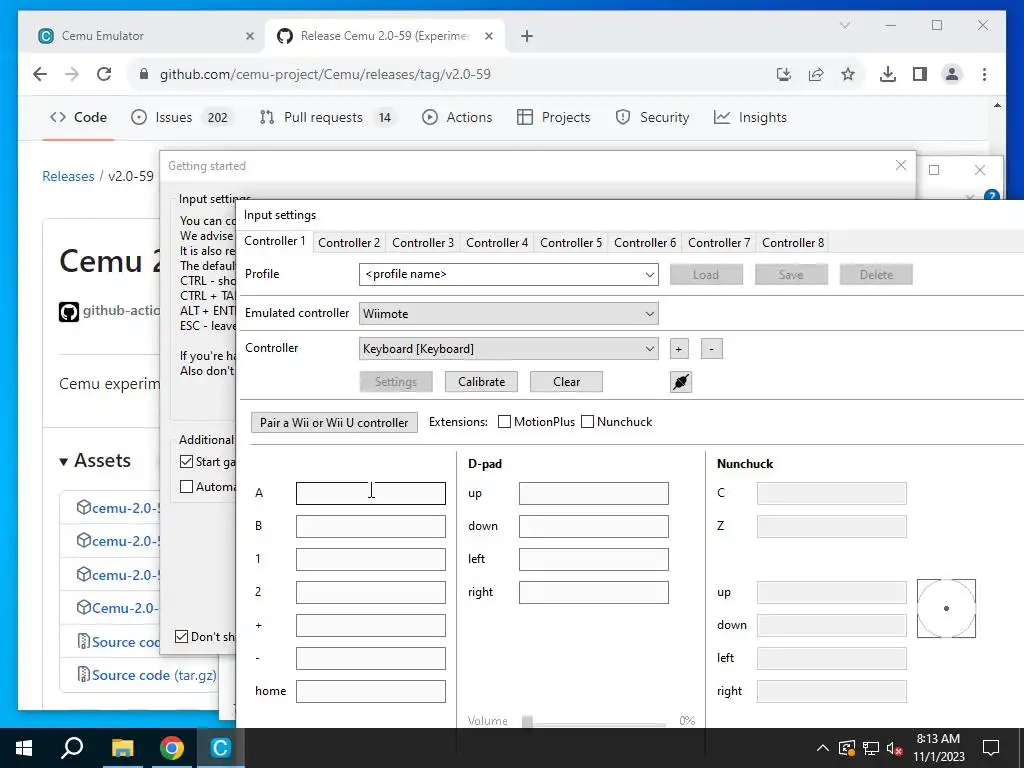
Task: Click the browser address bar URL
Action: [325, 74]
